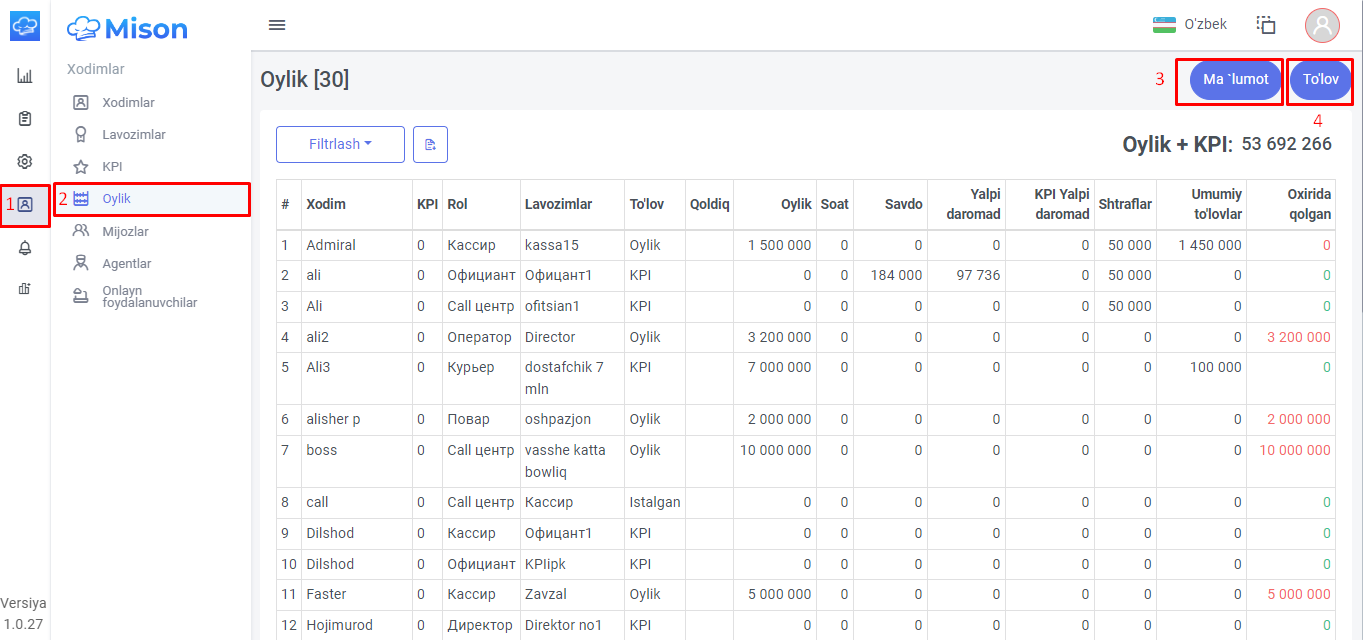The width and height of the screenshot is (1363, 640).
Task: Expand the Filtrlash dropdown
Action: 340,145
